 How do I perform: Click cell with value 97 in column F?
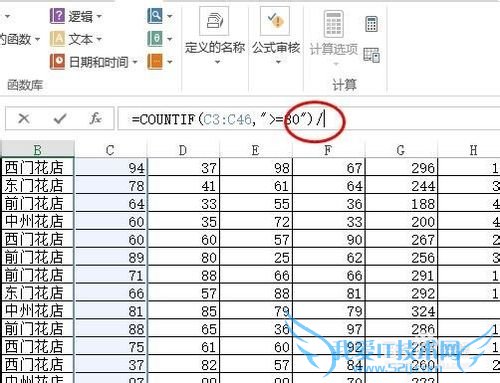[329, 329]
